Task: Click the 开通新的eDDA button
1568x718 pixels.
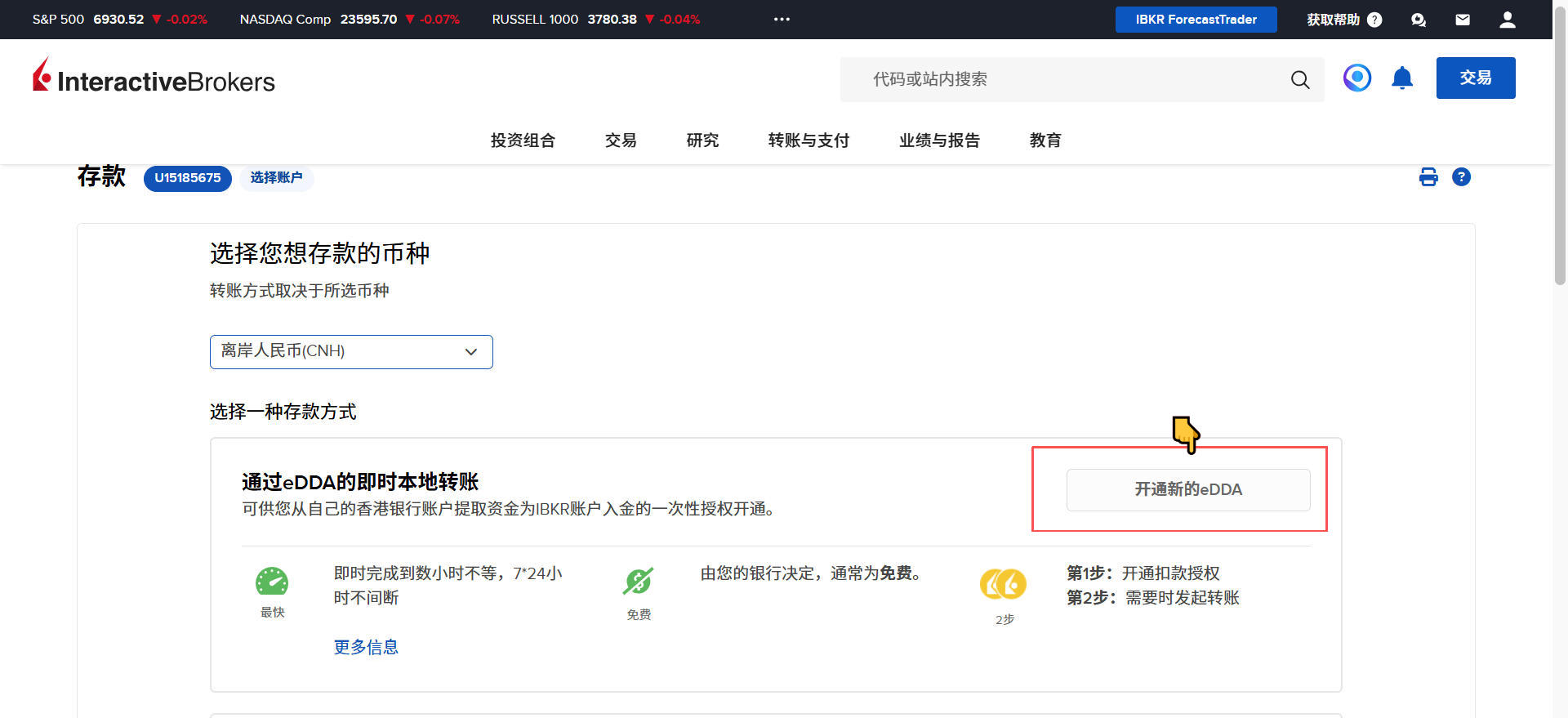Action: click(x=1187, y=489)
